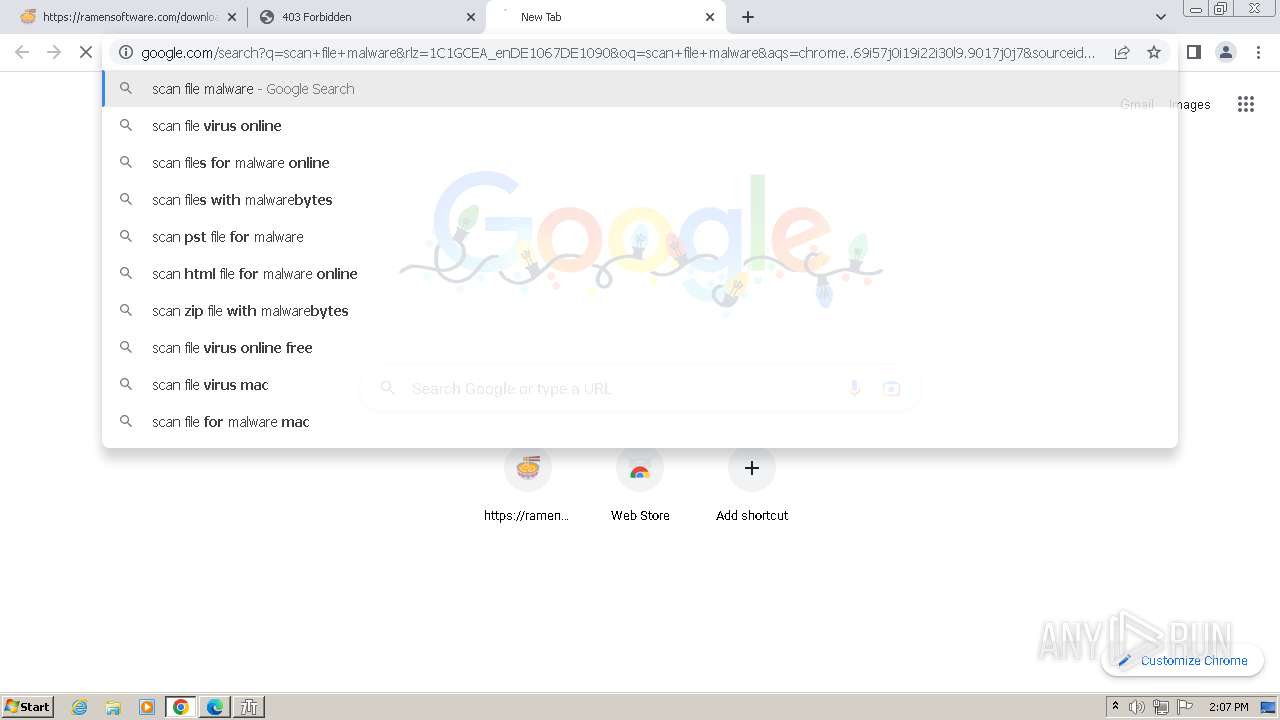
Task: Select suggestion 'scan html file for malware online'
Action: pos(640,274)
